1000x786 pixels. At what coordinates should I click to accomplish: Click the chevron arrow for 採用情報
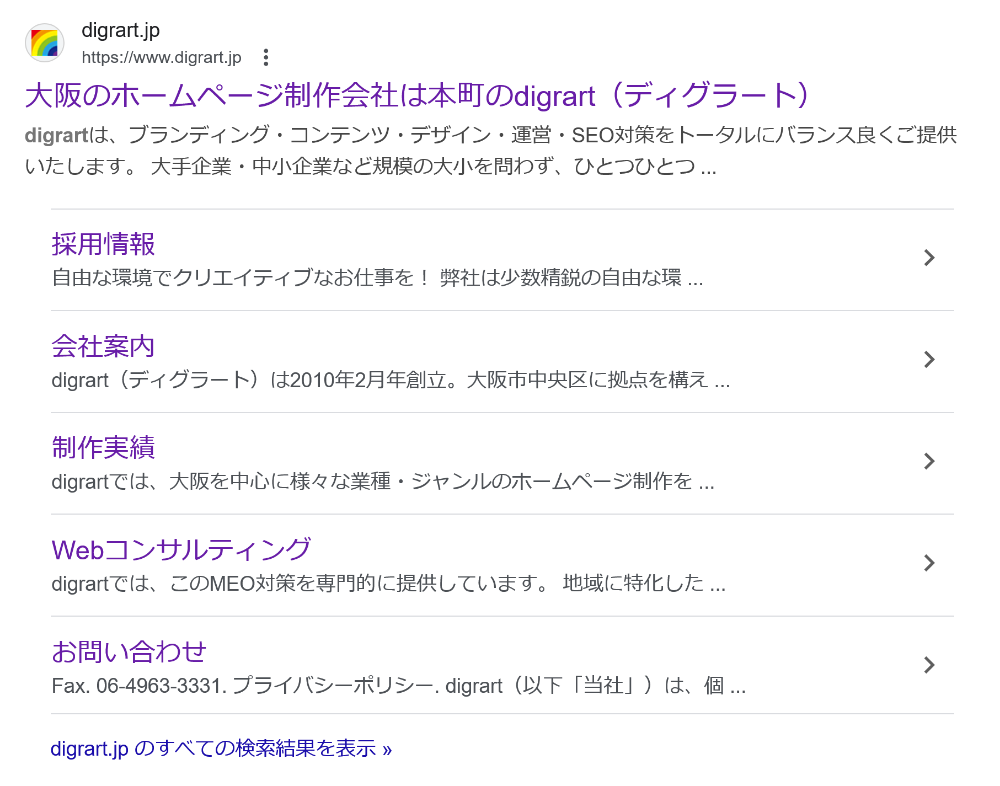[x=929, y=258]
